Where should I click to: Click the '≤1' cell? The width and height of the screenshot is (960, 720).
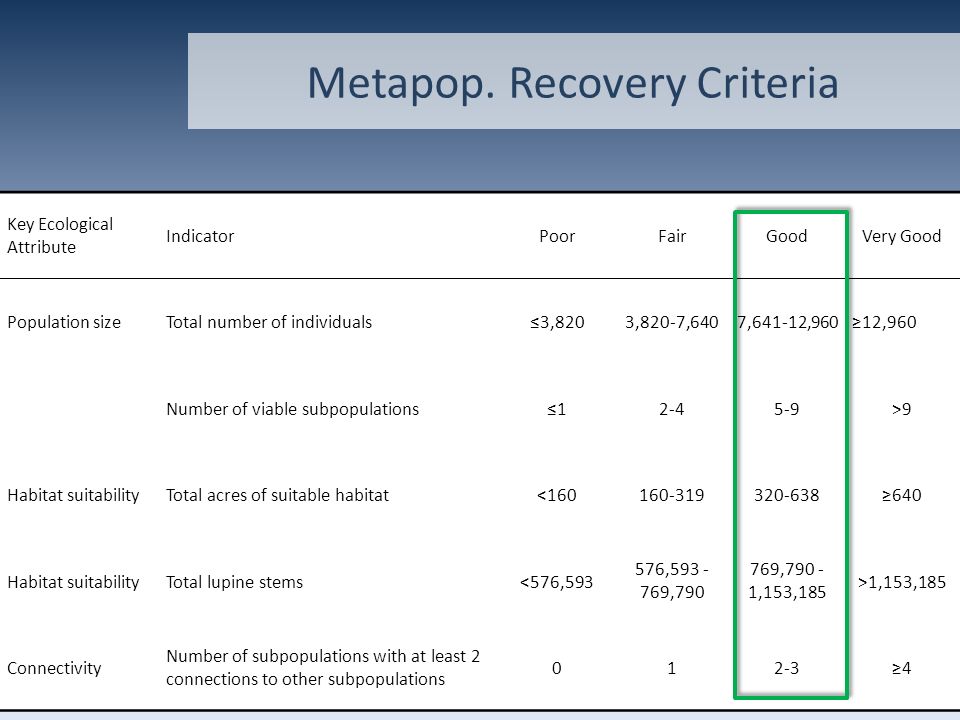click(x=557, y=409)
